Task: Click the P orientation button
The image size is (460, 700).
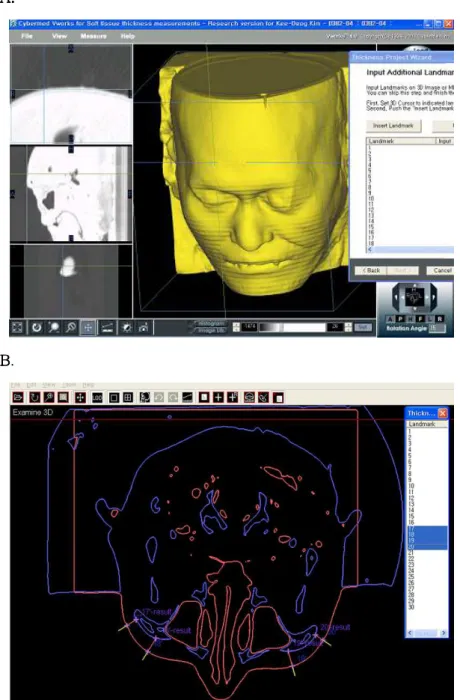Action: tap(400, 319)
